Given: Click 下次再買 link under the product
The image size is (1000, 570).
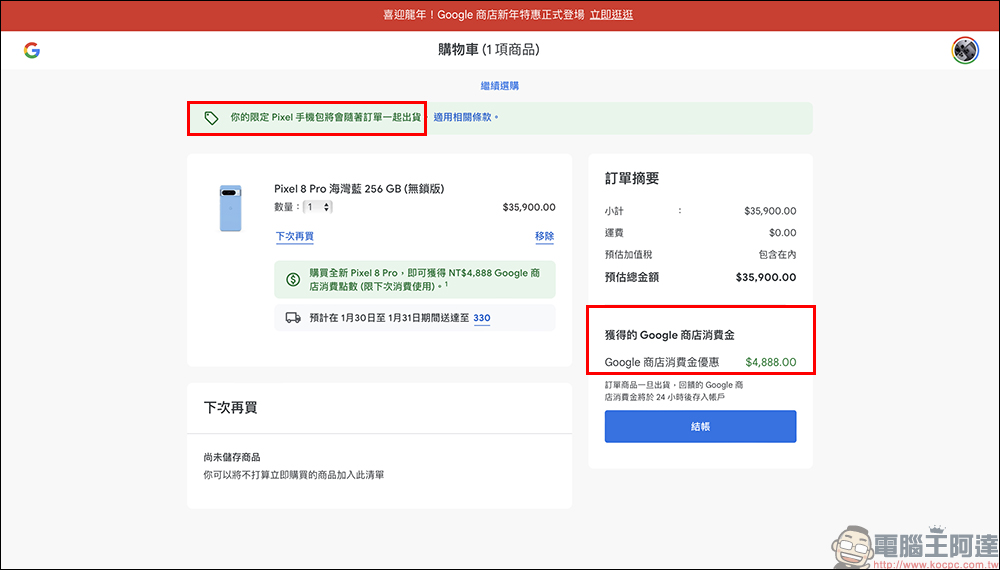Looking at the screenshot, I should 295,236.
